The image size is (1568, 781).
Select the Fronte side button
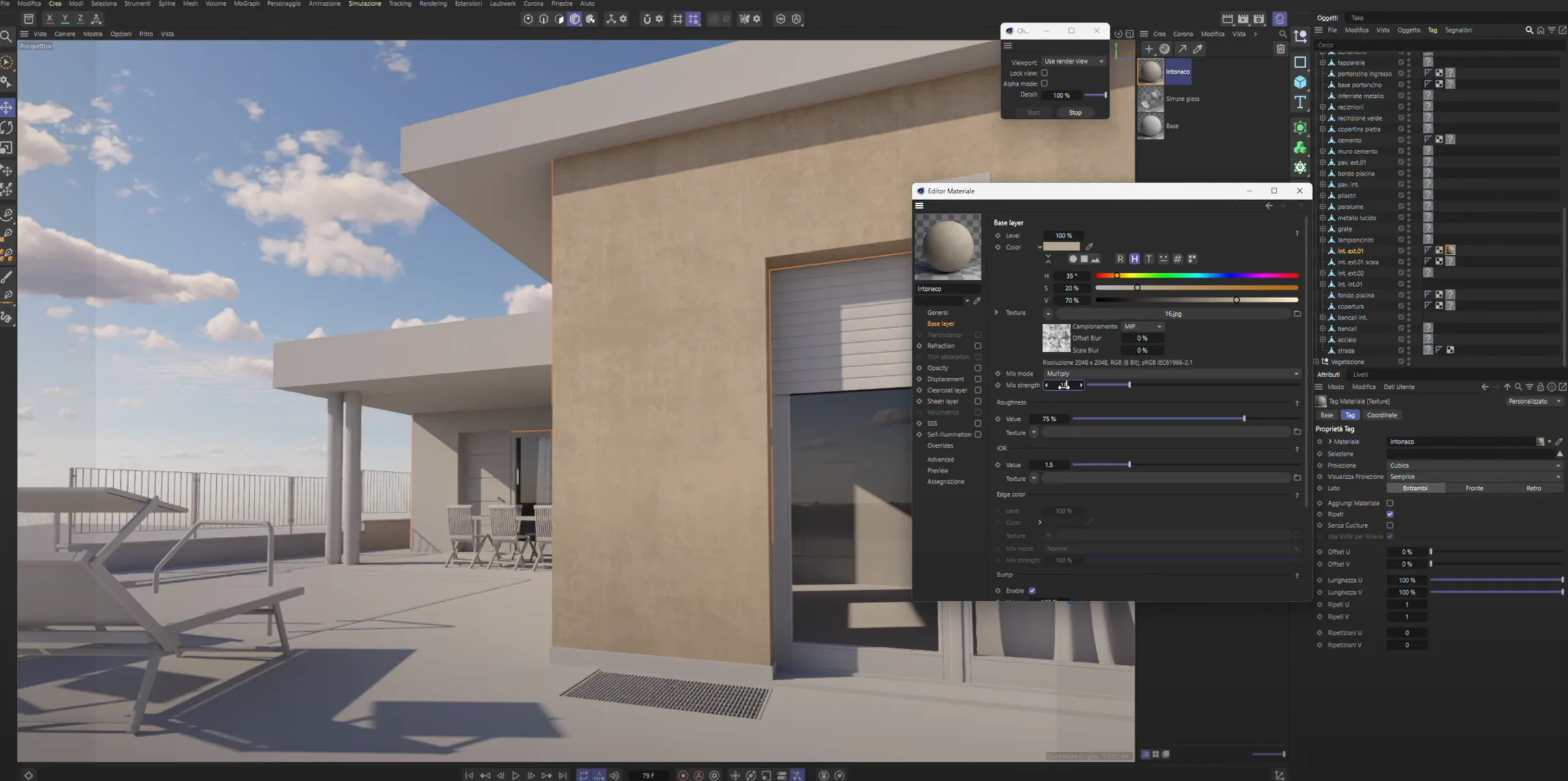click(x=1474, y=488)
